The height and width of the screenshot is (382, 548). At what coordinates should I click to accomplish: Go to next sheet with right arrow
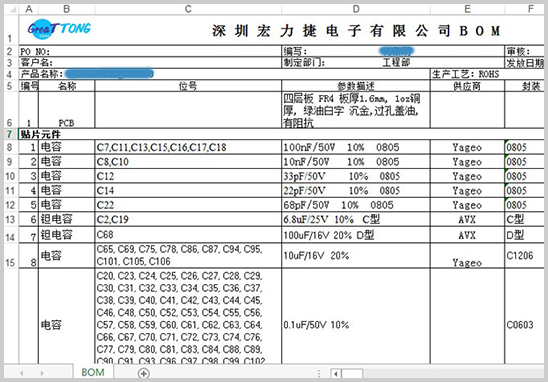point(42,373)
